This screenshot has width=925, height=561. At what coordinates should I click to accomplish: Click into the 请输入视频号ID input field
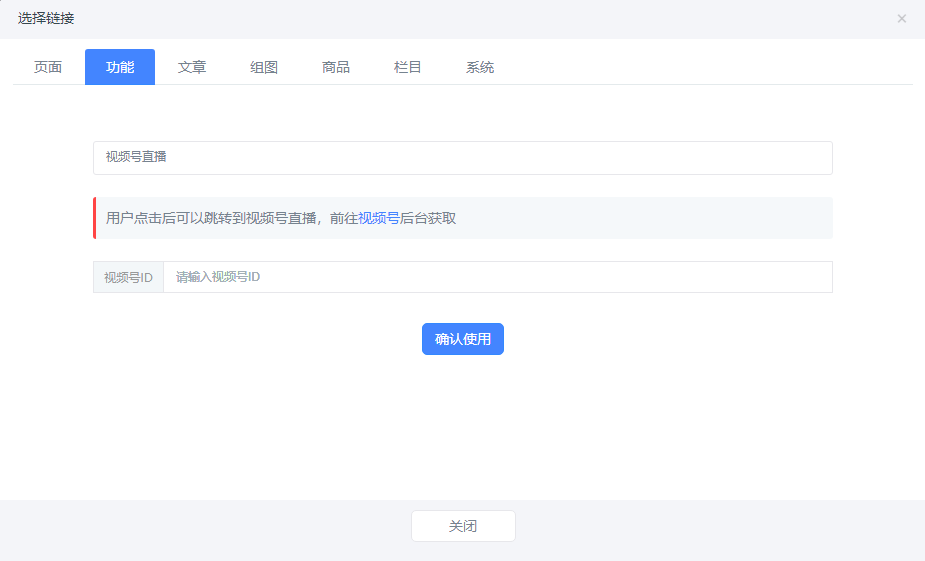497,277
